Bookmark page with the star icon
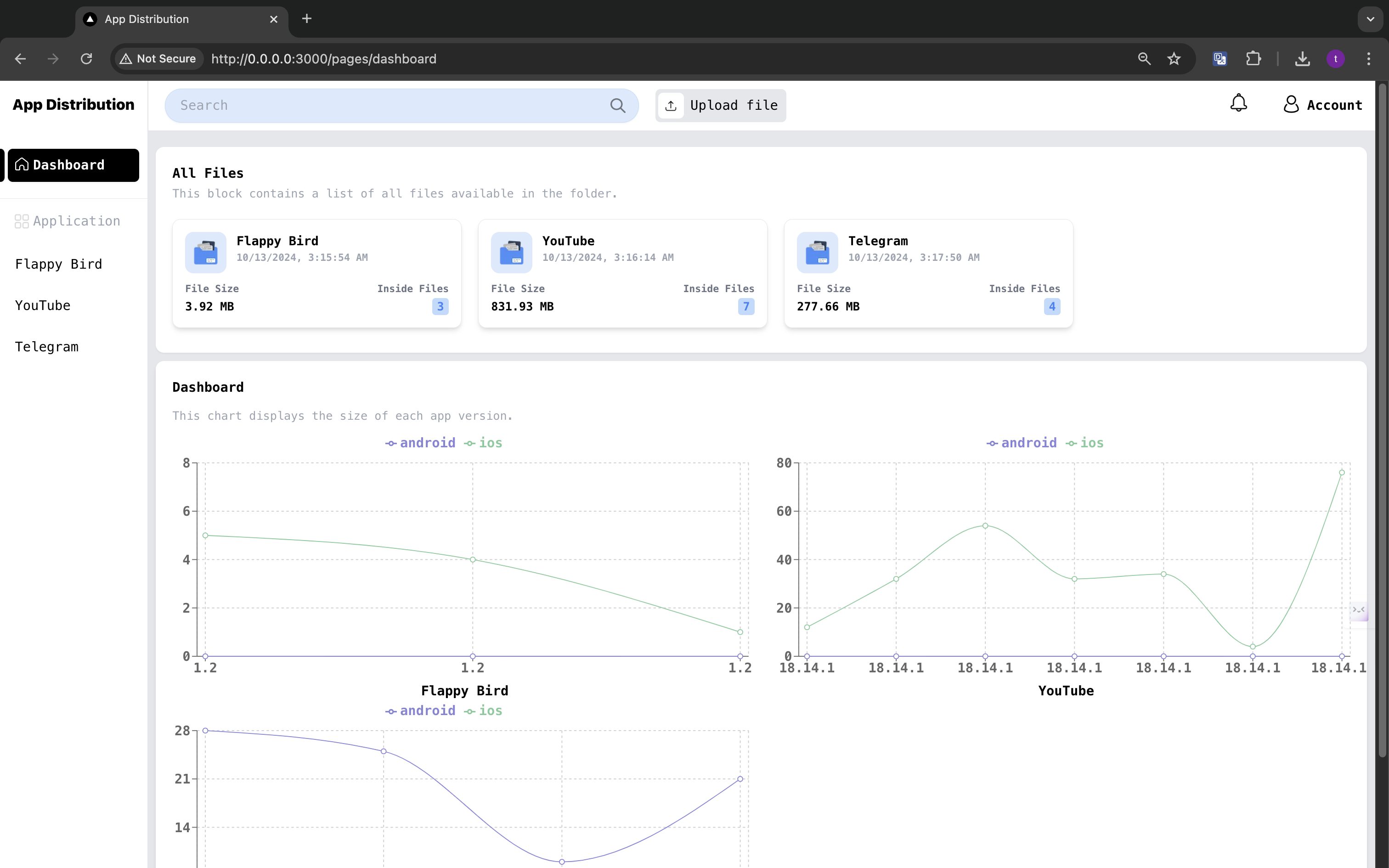 click(x=1174, y=59)
